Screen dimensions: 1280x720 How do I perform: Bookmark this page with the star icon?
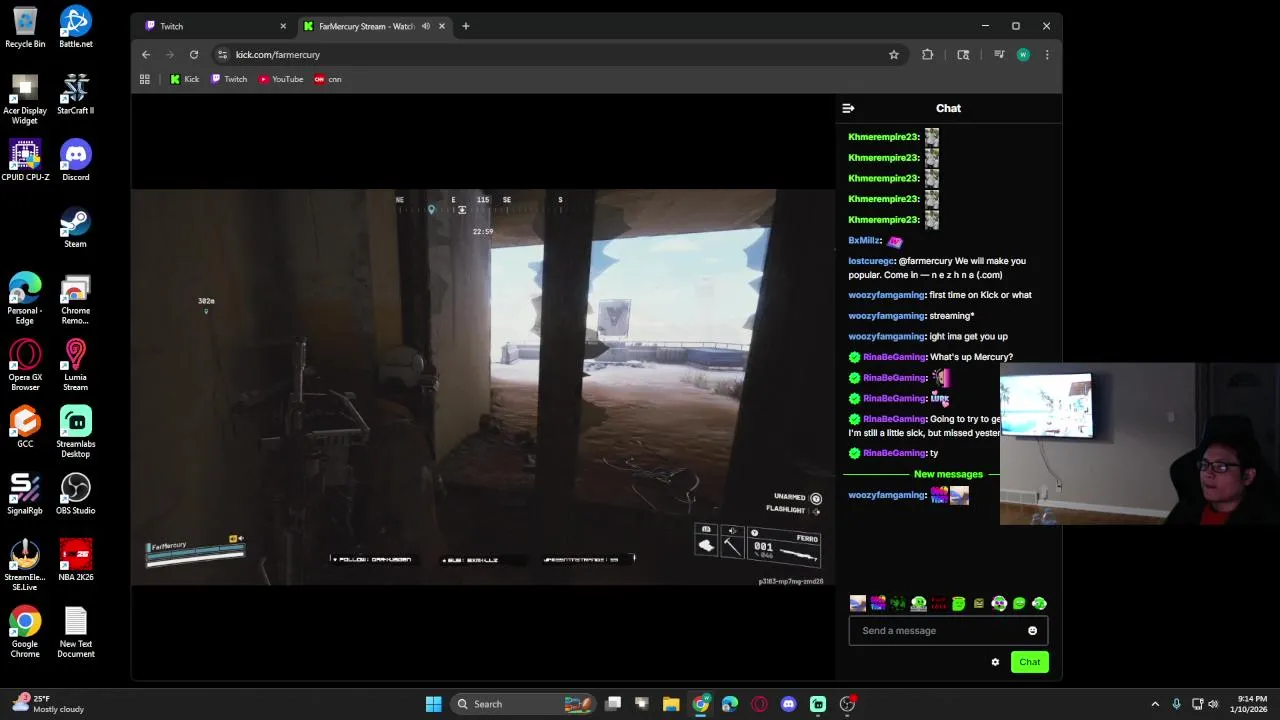(894, 55)
